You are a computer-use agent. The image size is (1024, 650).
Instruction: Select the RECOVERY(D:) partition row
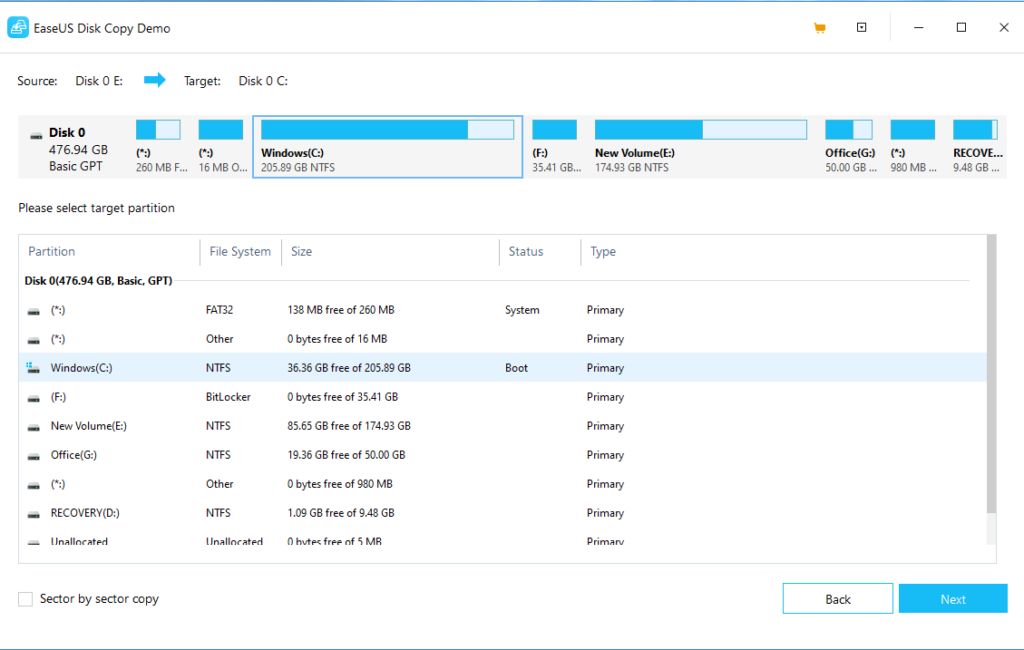click(502, 513)
